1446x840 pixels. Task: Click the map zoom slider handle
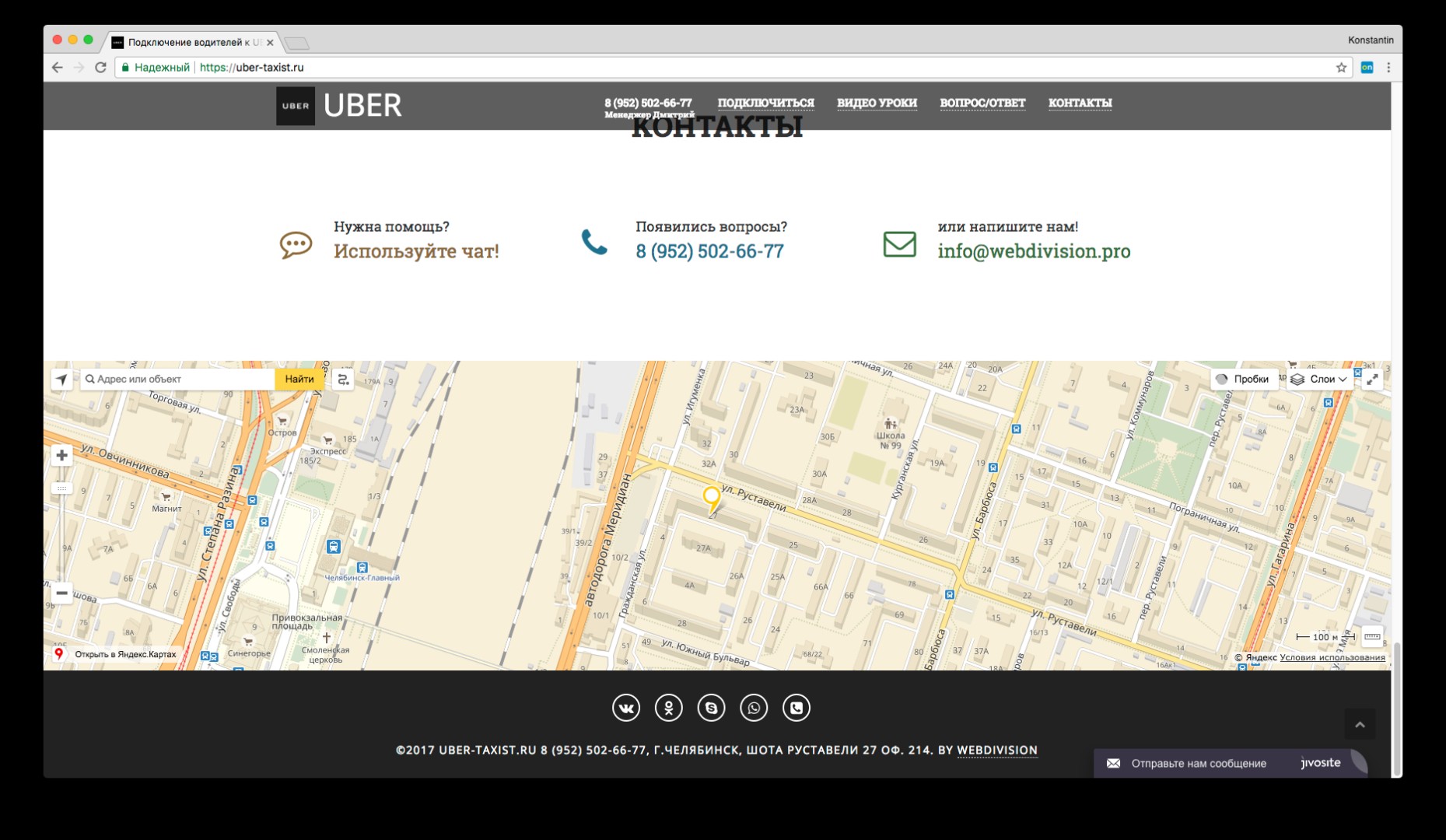coord(61,488)
